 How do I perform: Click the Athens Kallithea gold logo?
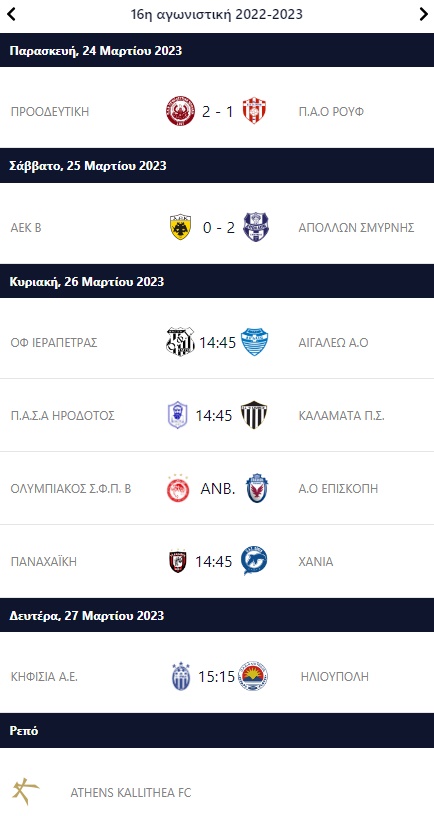[25, 792]
